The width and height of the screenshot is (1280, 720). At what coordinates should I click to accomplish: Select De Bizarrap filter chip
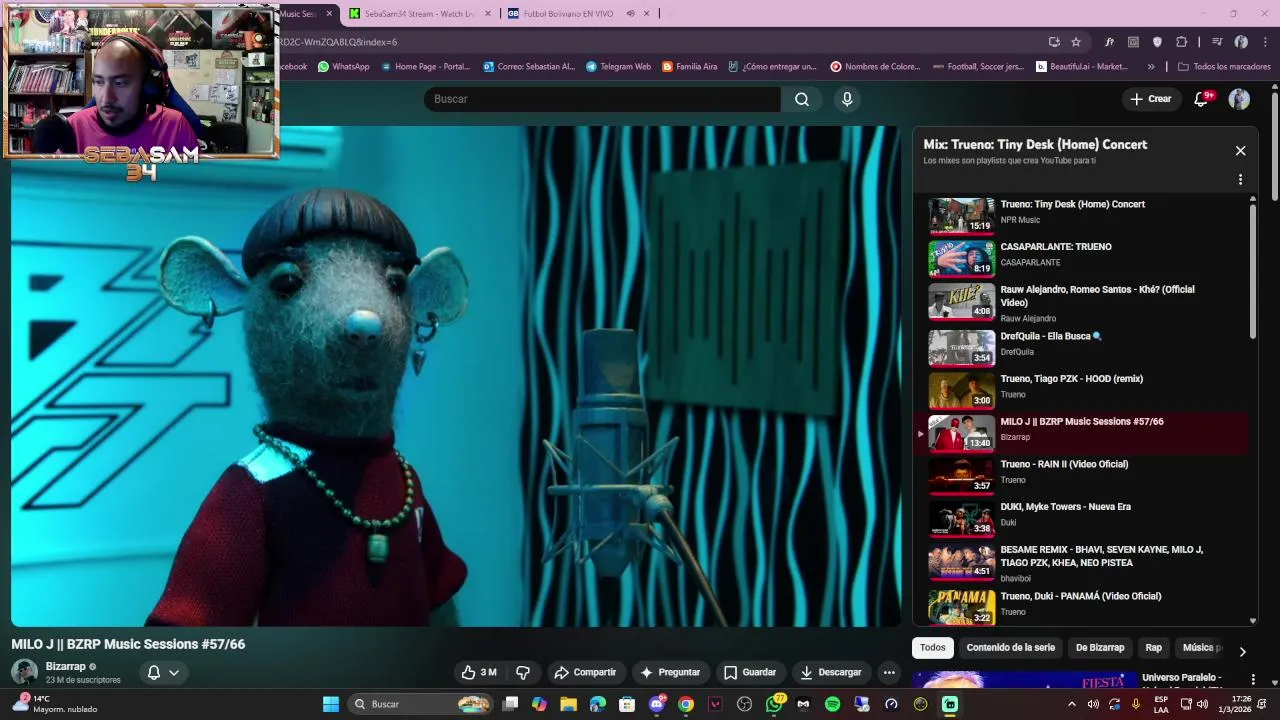pyautogui.click(x=1100, y=648)
